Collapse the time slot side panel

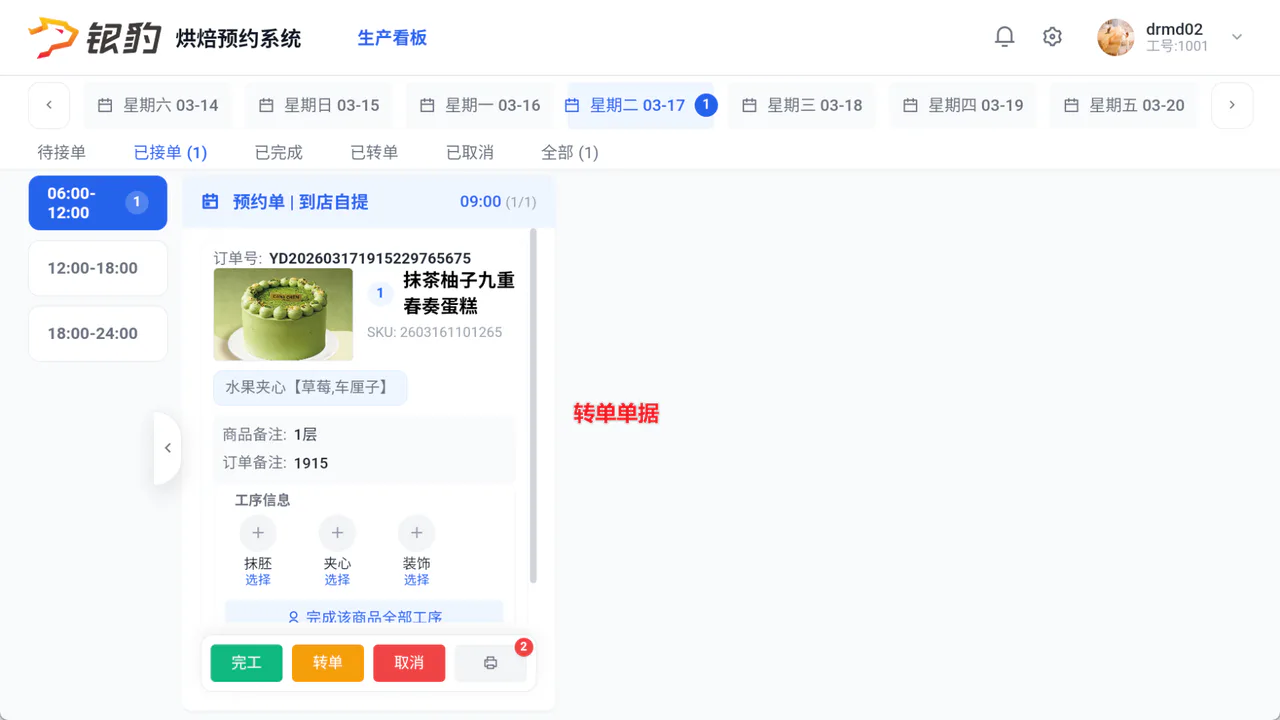(x=168, y=448)
